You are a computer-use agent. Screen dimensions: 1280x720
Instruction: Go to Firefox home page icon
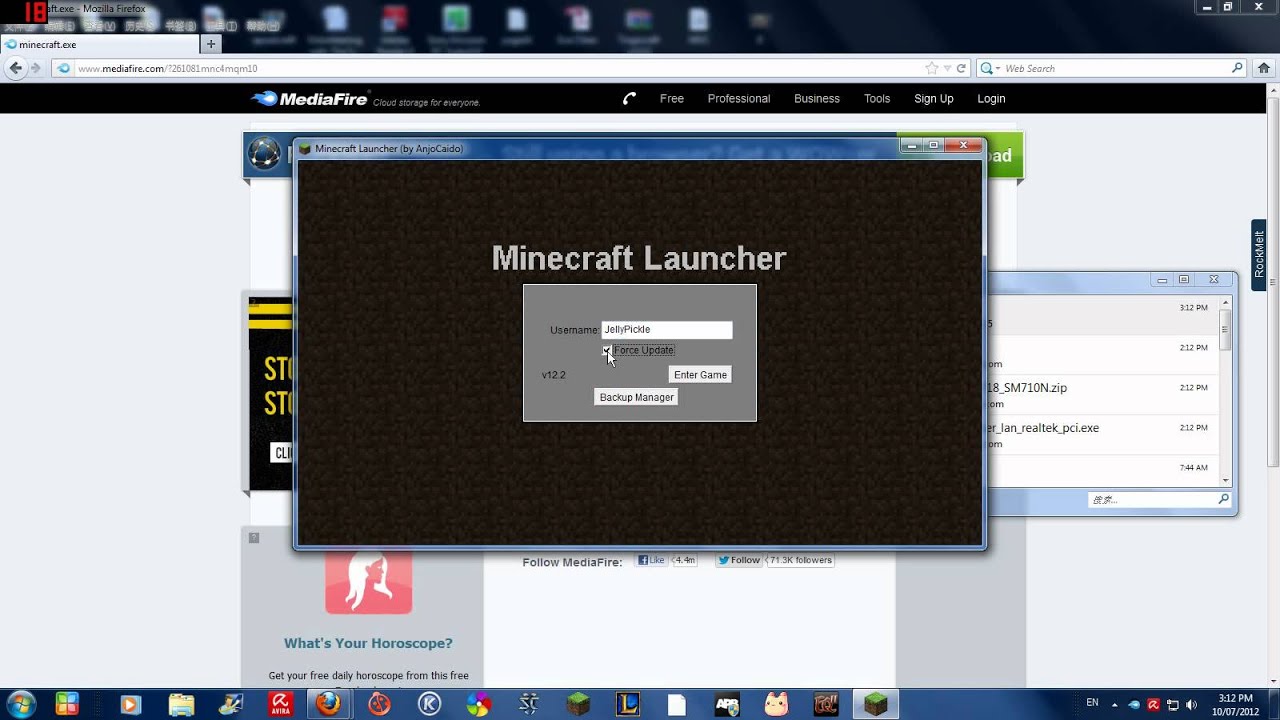(1264, 68)
